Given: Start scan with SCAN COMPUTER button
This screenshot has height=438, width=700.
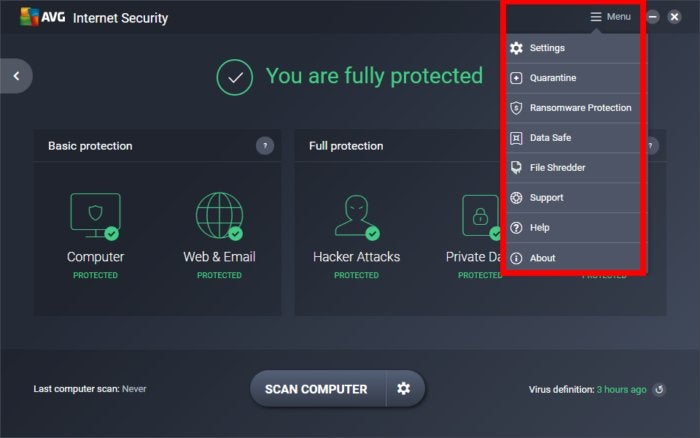Looking at the screenshot, I should 318,389.
